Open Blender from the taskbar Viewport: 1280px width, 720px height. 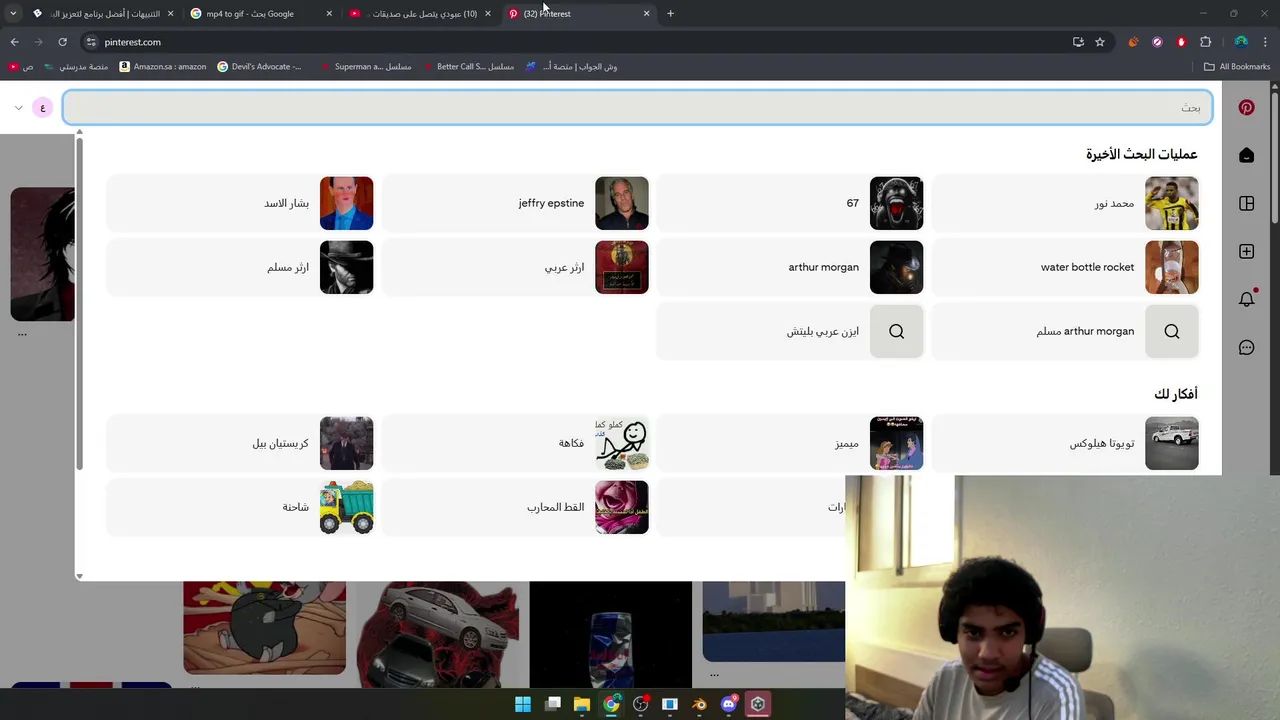699,704
